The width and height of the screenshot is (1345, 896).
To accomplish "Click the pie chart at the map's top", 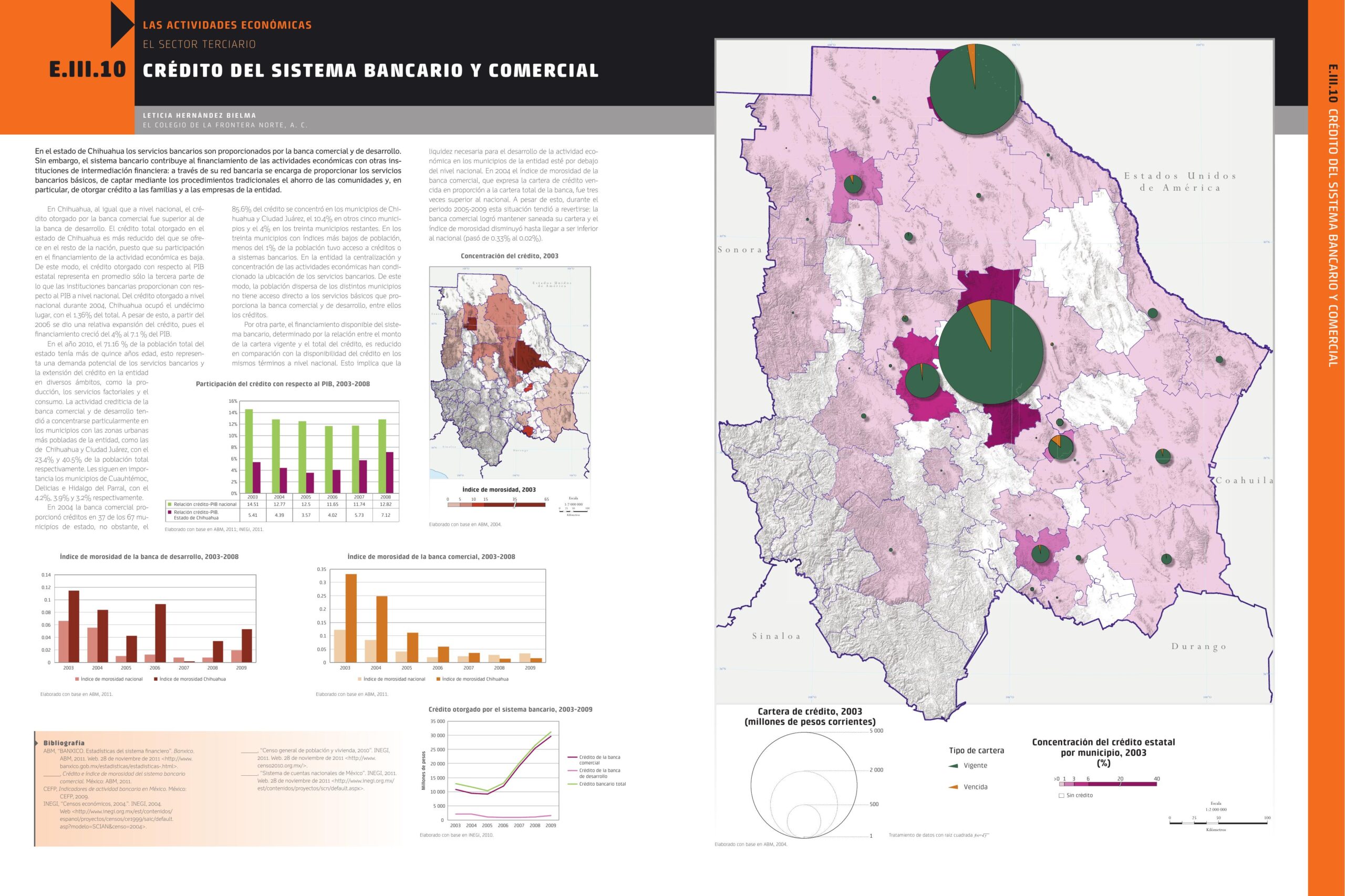I will [x=975, y=89].
